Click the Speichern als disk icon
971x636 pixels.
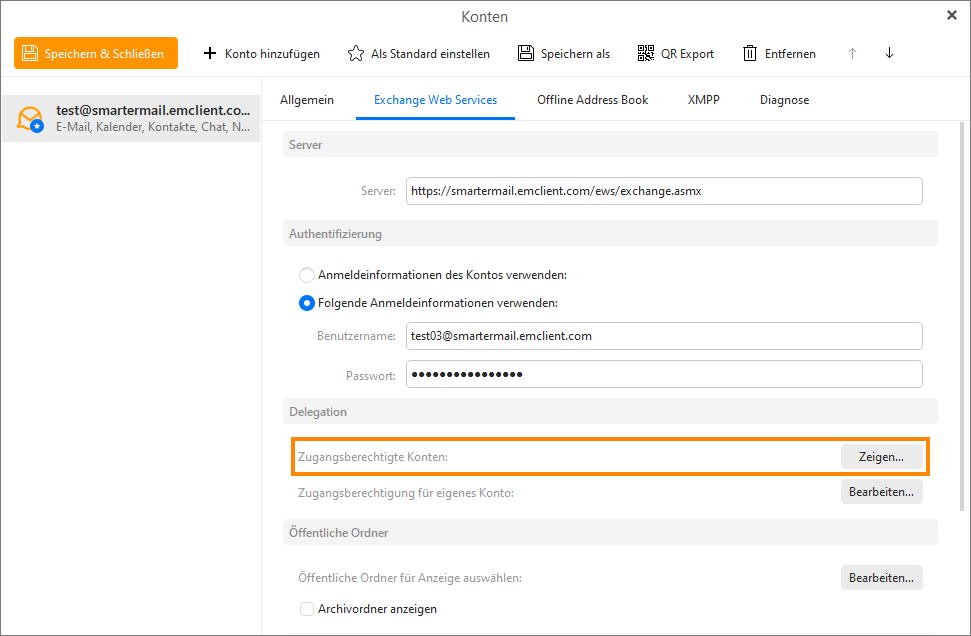tap(526, 53)
